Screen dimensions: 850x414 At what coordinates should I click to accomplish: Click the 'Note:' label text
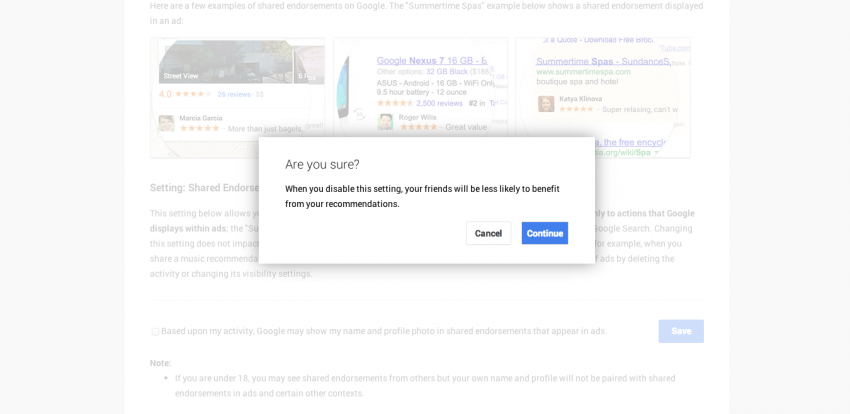160,363
